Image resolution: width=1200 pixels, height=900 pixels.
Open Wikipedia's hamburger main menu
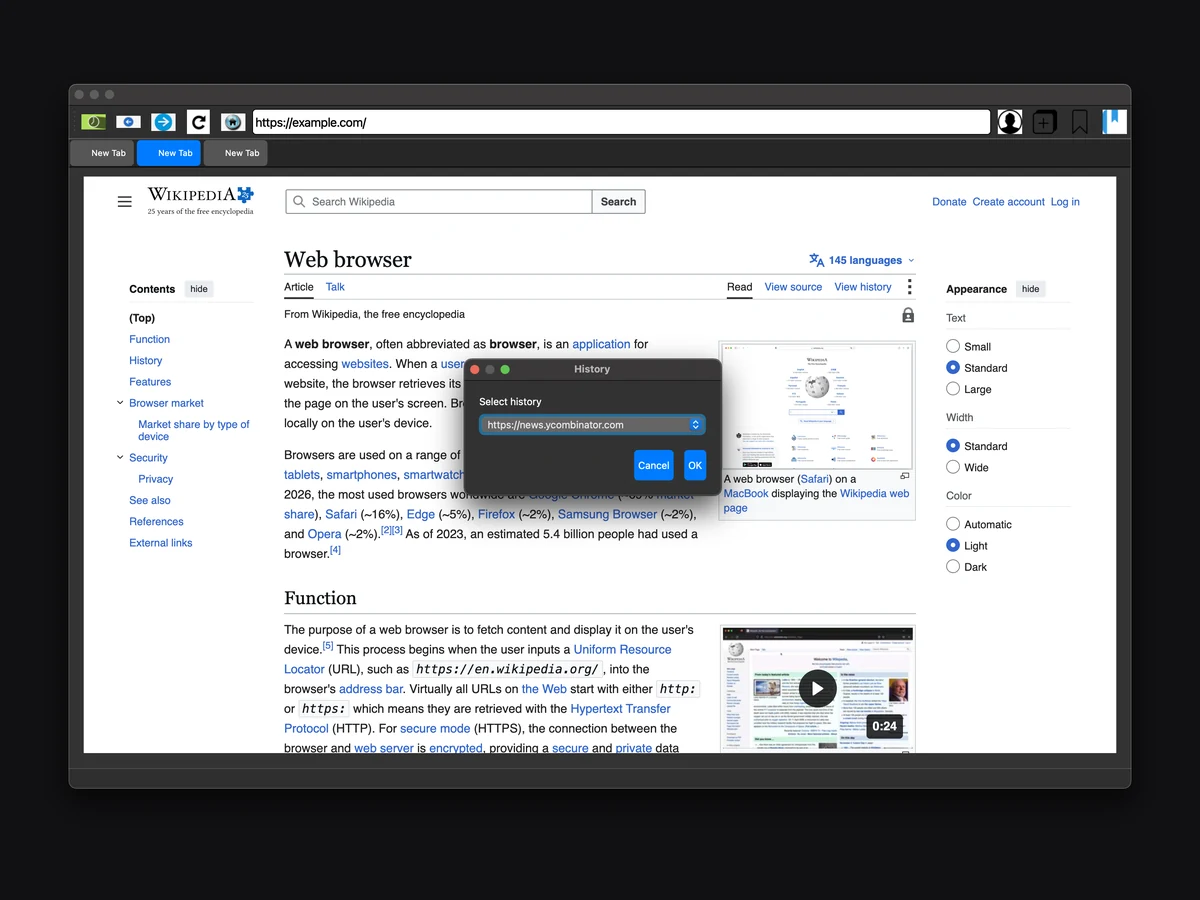(125, 202)
